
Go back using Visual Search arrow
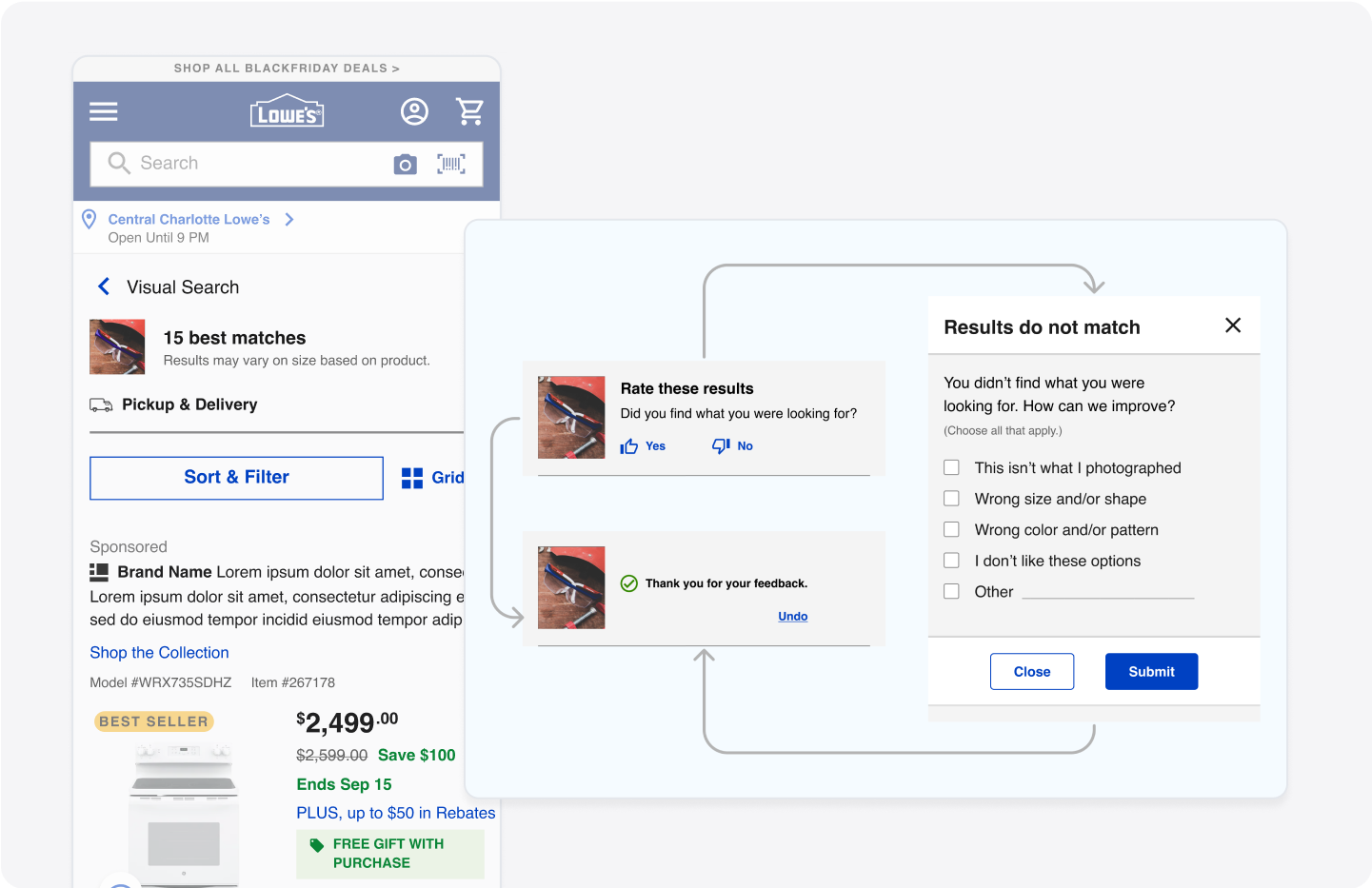tap(104, 286)
